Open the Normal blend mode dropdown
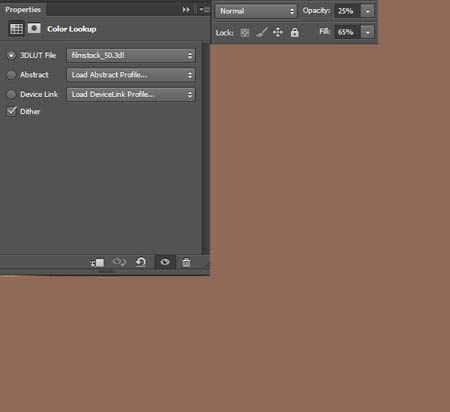 pos(256,11)
